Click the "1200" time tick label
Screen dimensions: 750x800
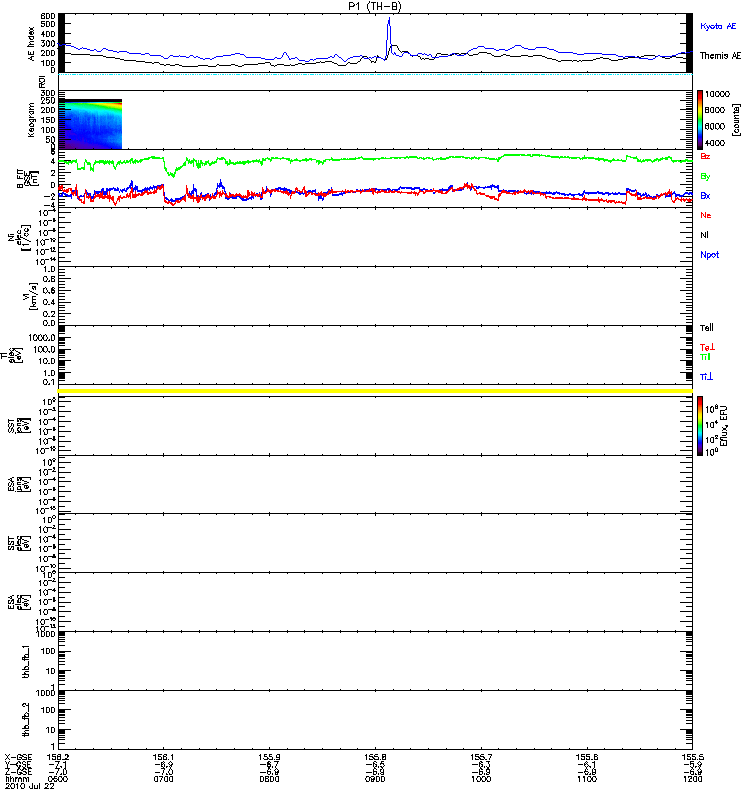coord(692,779)
